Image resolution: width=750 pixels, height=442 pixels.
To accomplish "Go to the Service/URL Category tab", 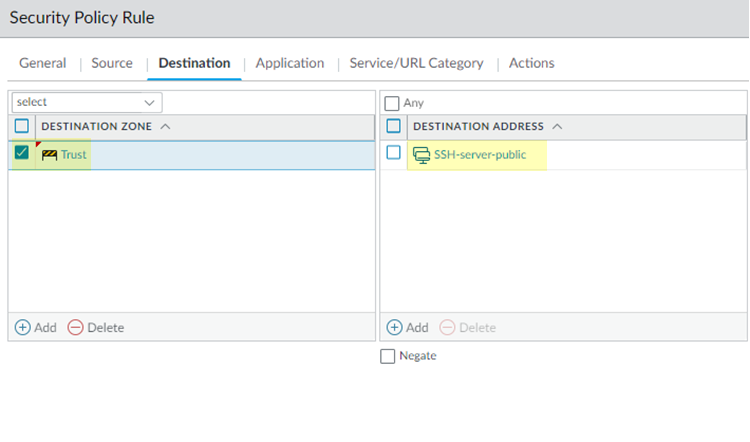I will 416,63.
